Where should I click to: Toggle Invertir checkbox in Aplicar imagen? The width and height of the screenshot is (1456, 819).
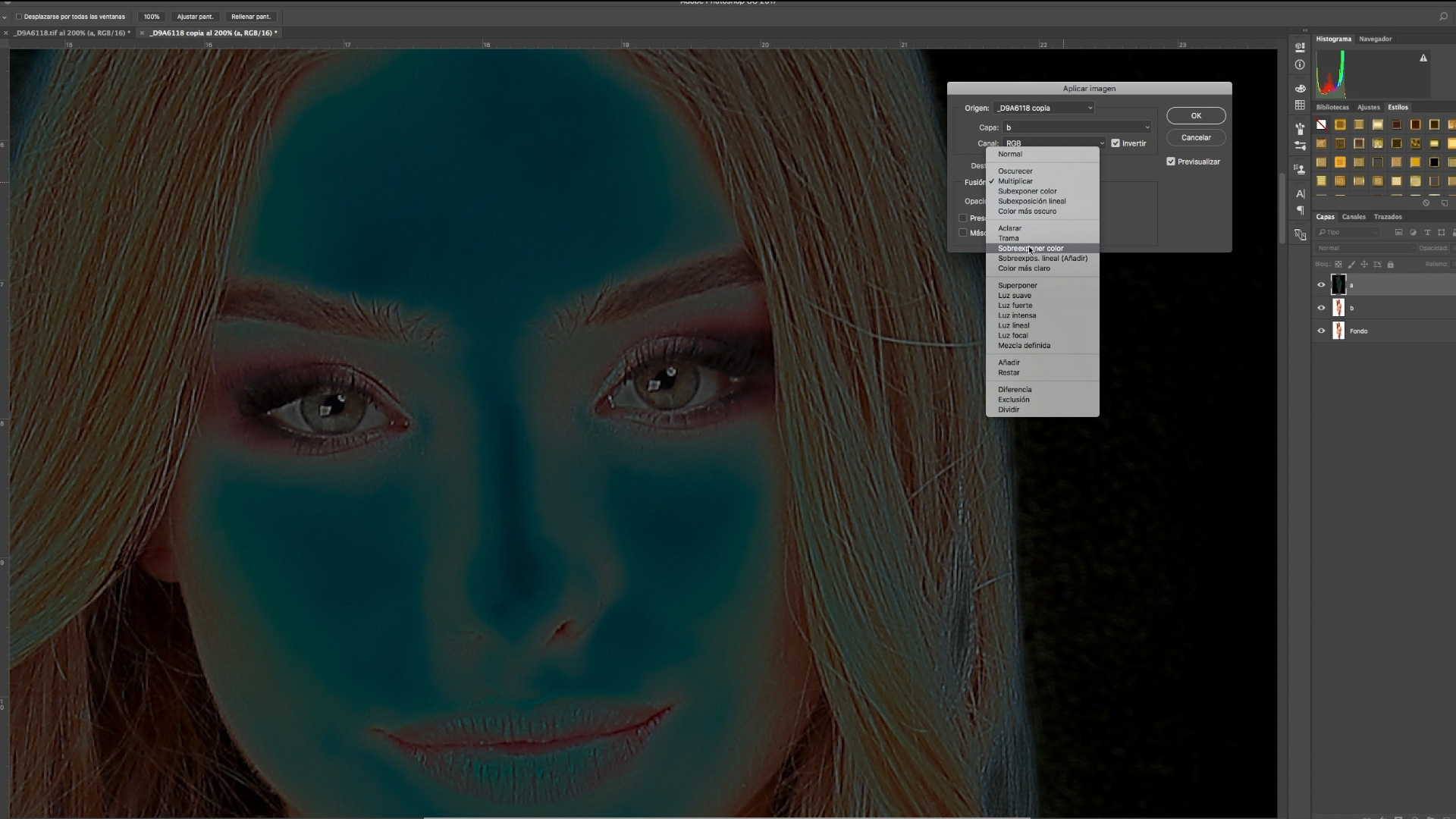[1116, 143]
